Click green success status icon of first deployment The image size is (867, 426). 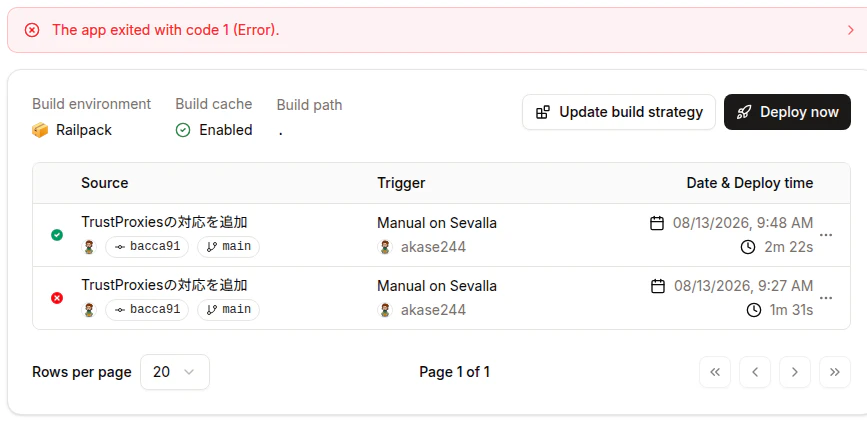click(x=56, y=235)
